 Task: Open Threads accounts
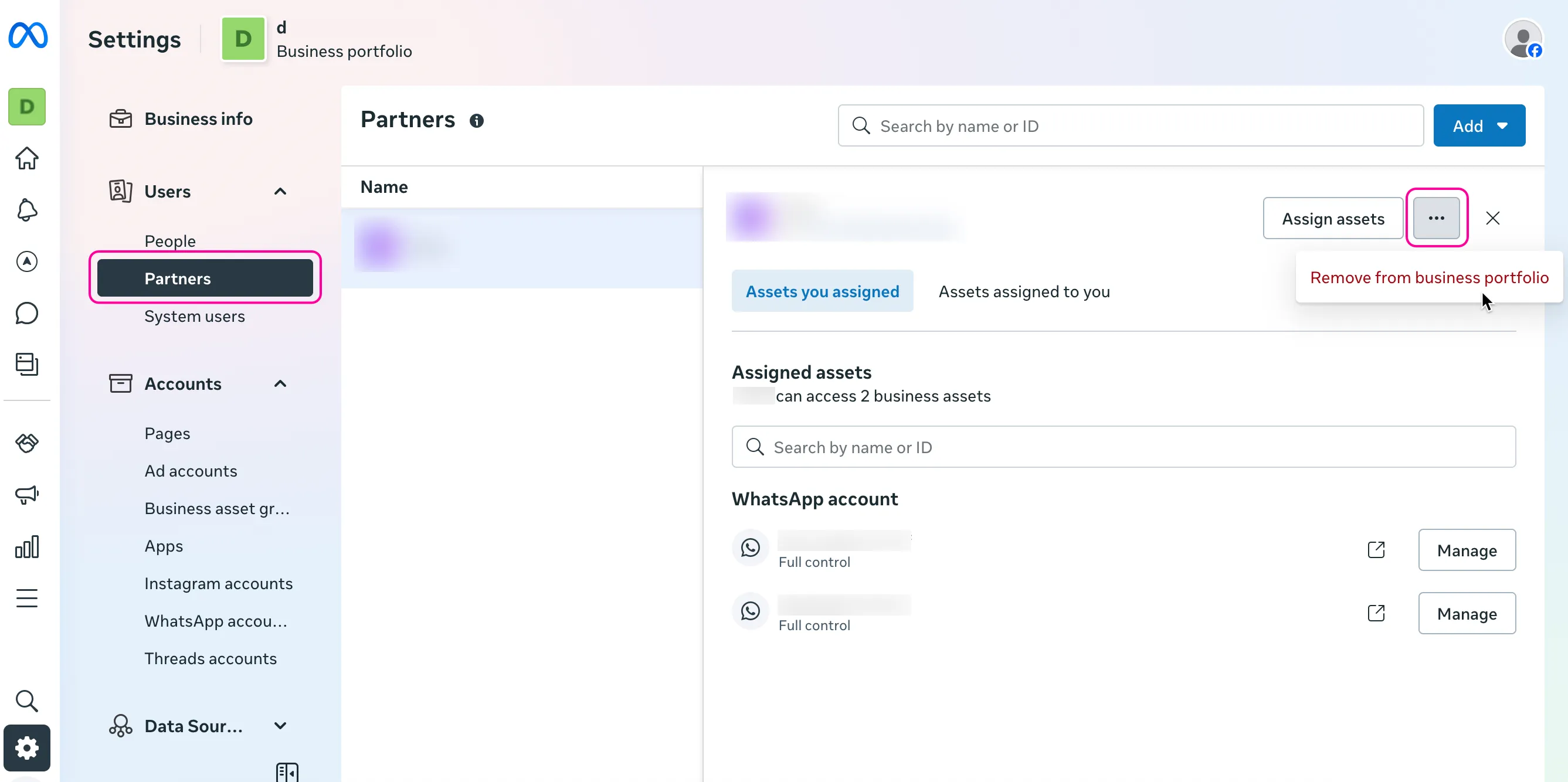210,658
